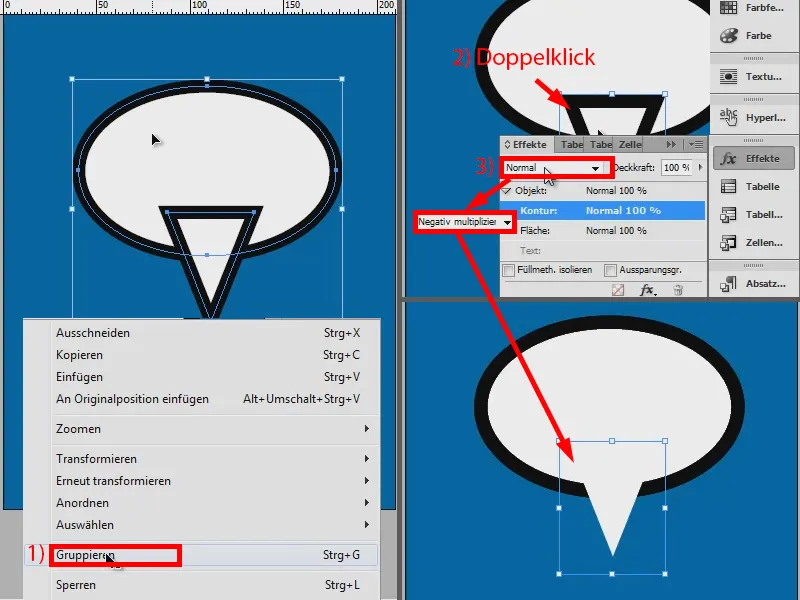Open the Normal blending mode dropdown
This screenshot has width=800, height=600.
595,167
